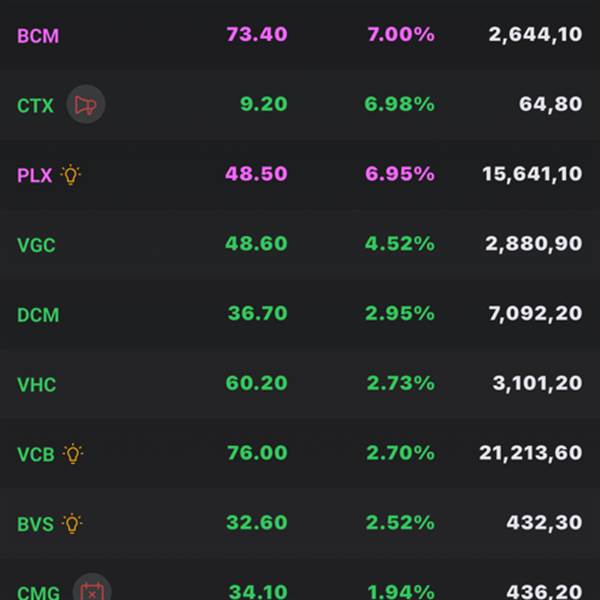Select PLX volume 15,641,10
The height and width of the screenshot is (600, 600).
[531, 174]
